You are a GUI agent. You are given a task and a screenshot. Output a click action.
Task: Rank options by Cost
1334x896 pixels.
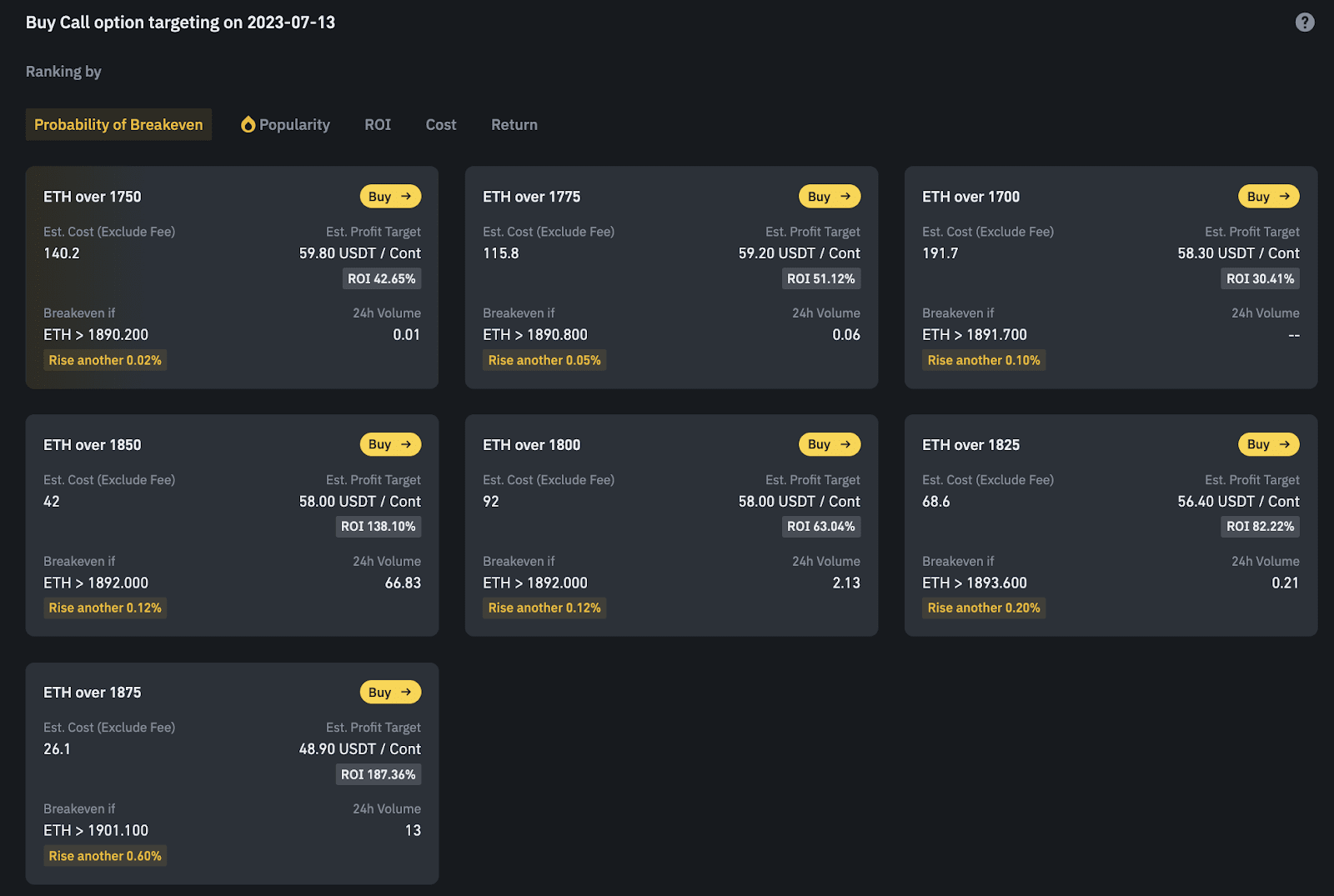tap(440, 125)
